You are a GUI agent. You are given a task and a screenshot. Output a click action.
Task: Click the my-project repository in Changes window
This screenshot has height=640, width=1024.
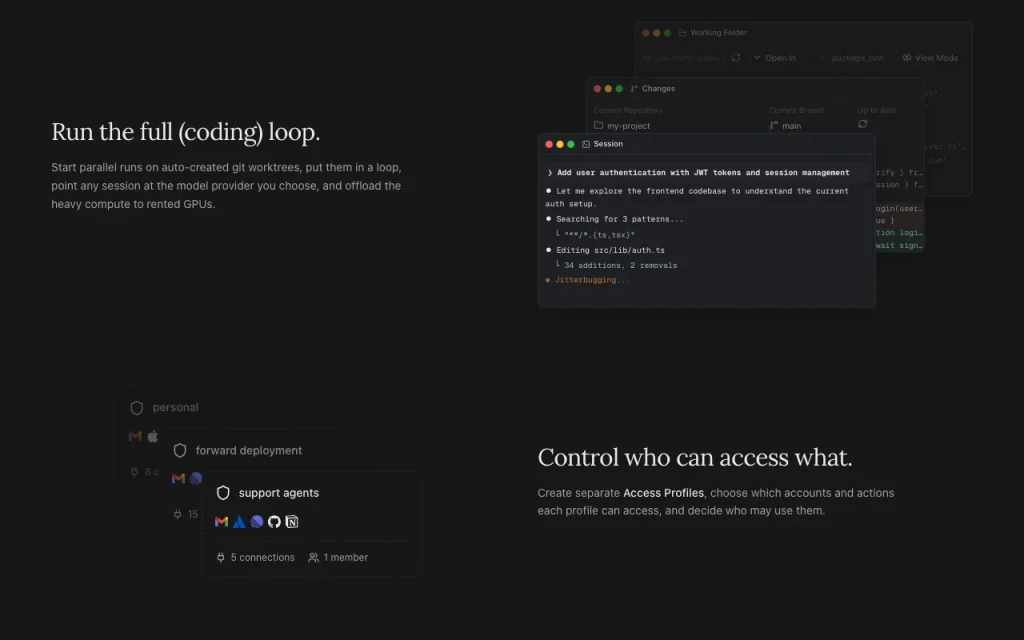click(622, 125)
